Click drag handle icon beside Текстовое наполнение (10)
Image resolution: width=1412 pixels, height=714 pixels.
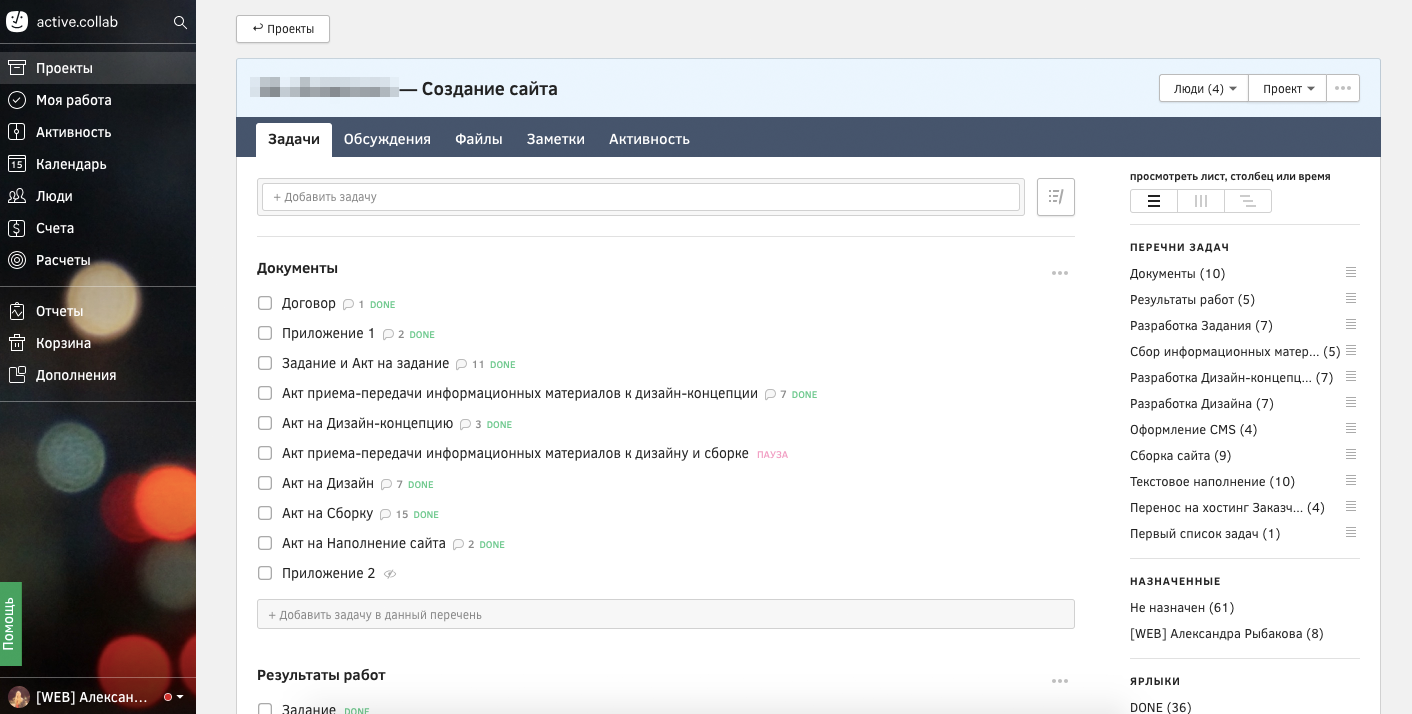(x=1351, y=480)
